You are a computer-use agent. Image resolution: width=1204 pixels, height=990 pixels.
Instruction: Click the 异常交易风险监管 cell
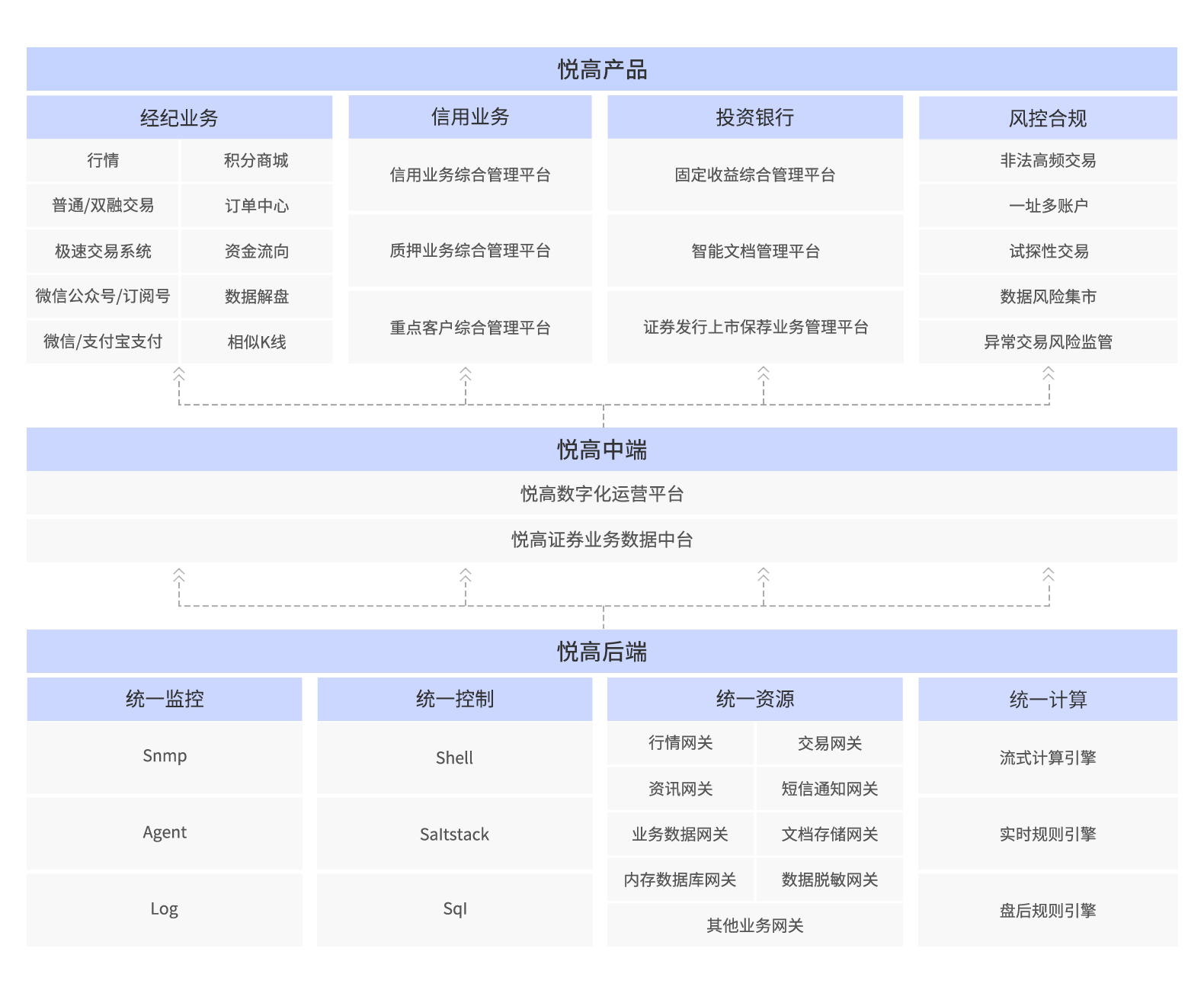coord(1048,341)
